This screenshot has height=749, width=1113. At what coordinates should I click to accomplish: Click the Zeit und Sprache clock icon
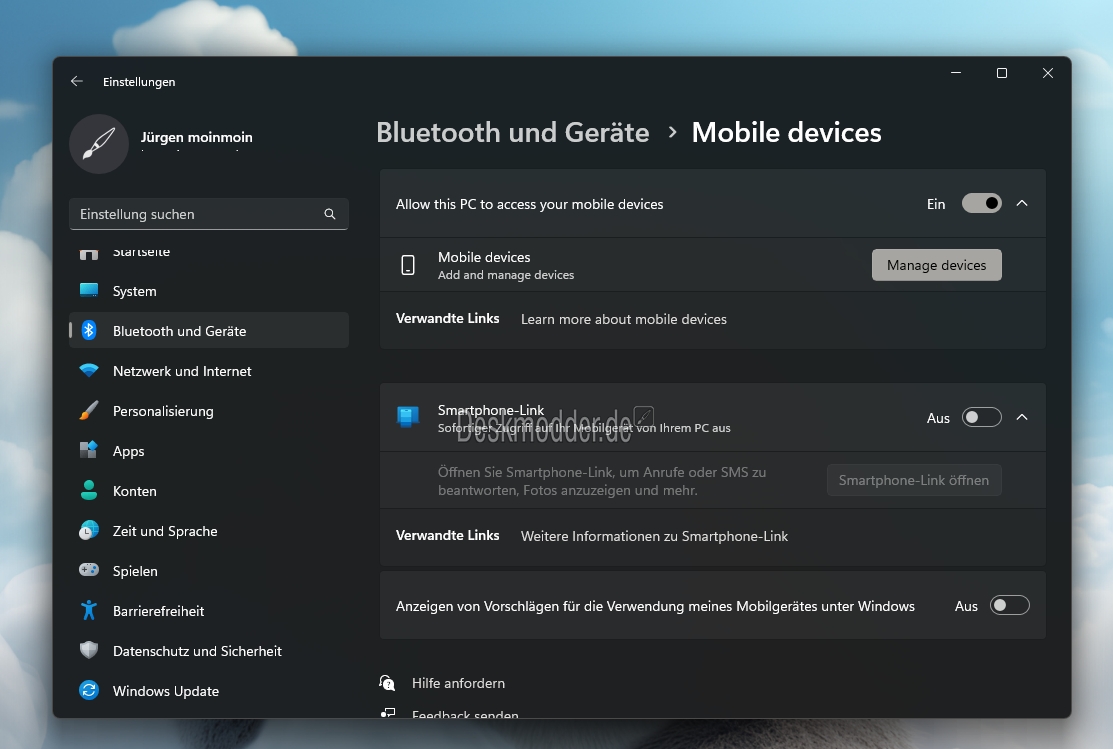point(89,531)
